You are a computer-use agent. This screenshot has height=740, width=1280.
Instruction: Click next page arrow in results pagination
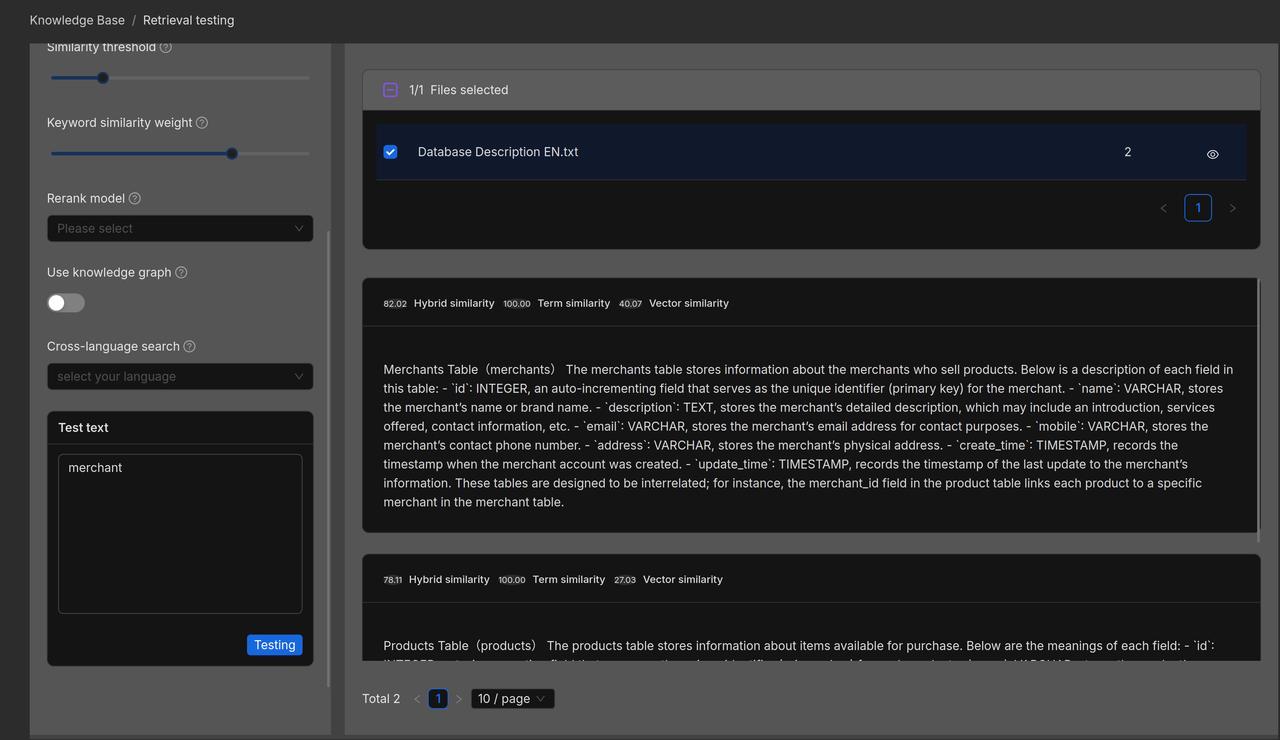coord(459,699)
